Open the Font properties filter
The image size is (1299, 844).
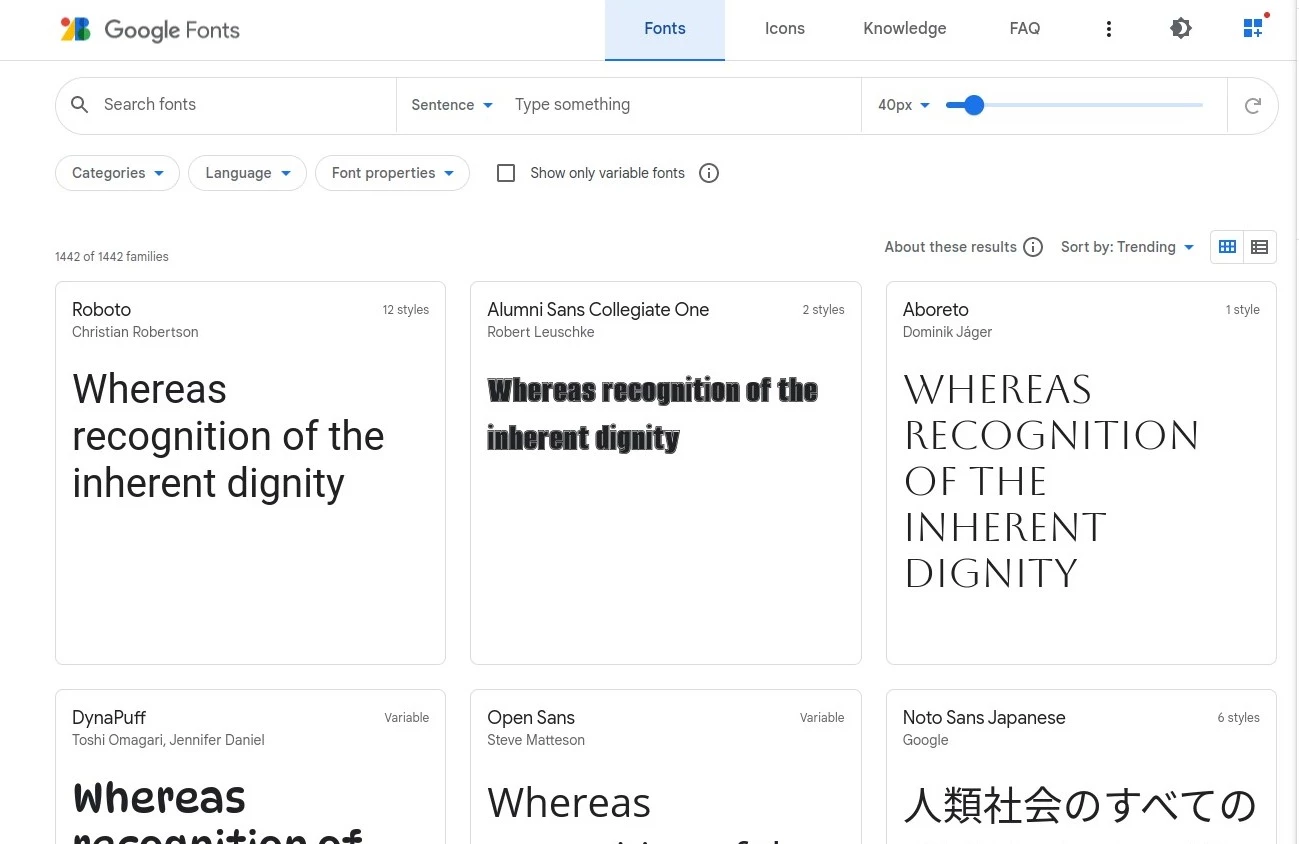pyautogui.click(x=392, y=173)
